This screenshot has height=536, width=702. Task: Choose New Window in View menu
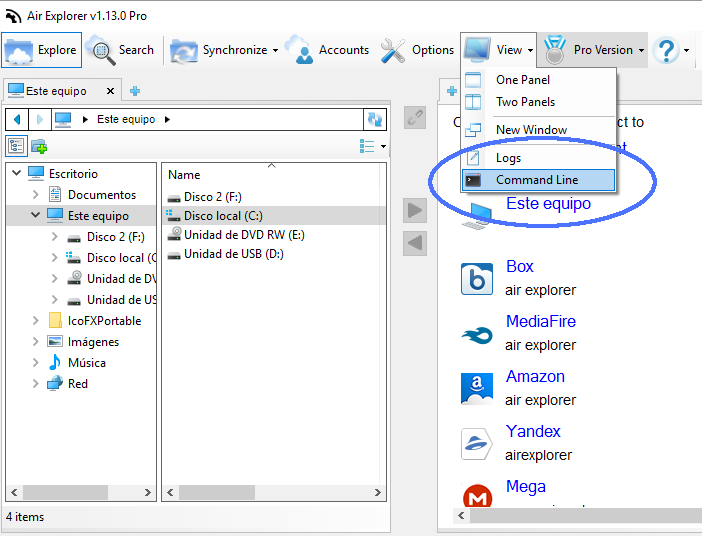(538, 130)
